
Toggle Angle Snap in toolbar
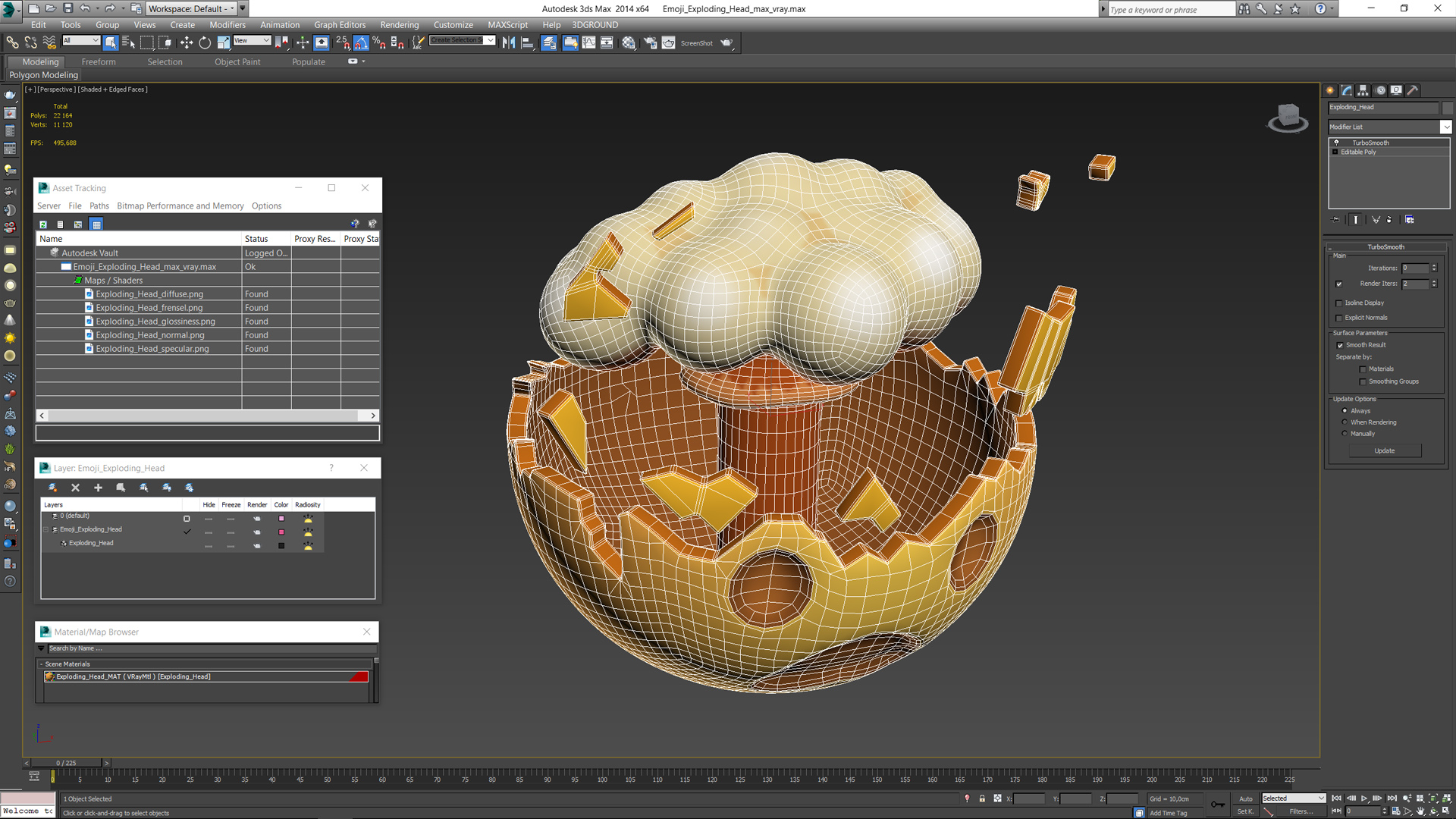tap(361, 43)
